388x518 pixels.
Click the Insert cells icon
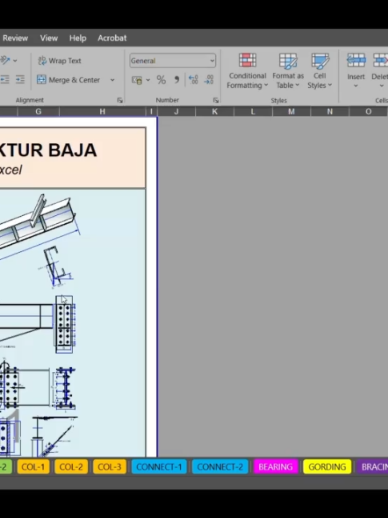point(356,61)
